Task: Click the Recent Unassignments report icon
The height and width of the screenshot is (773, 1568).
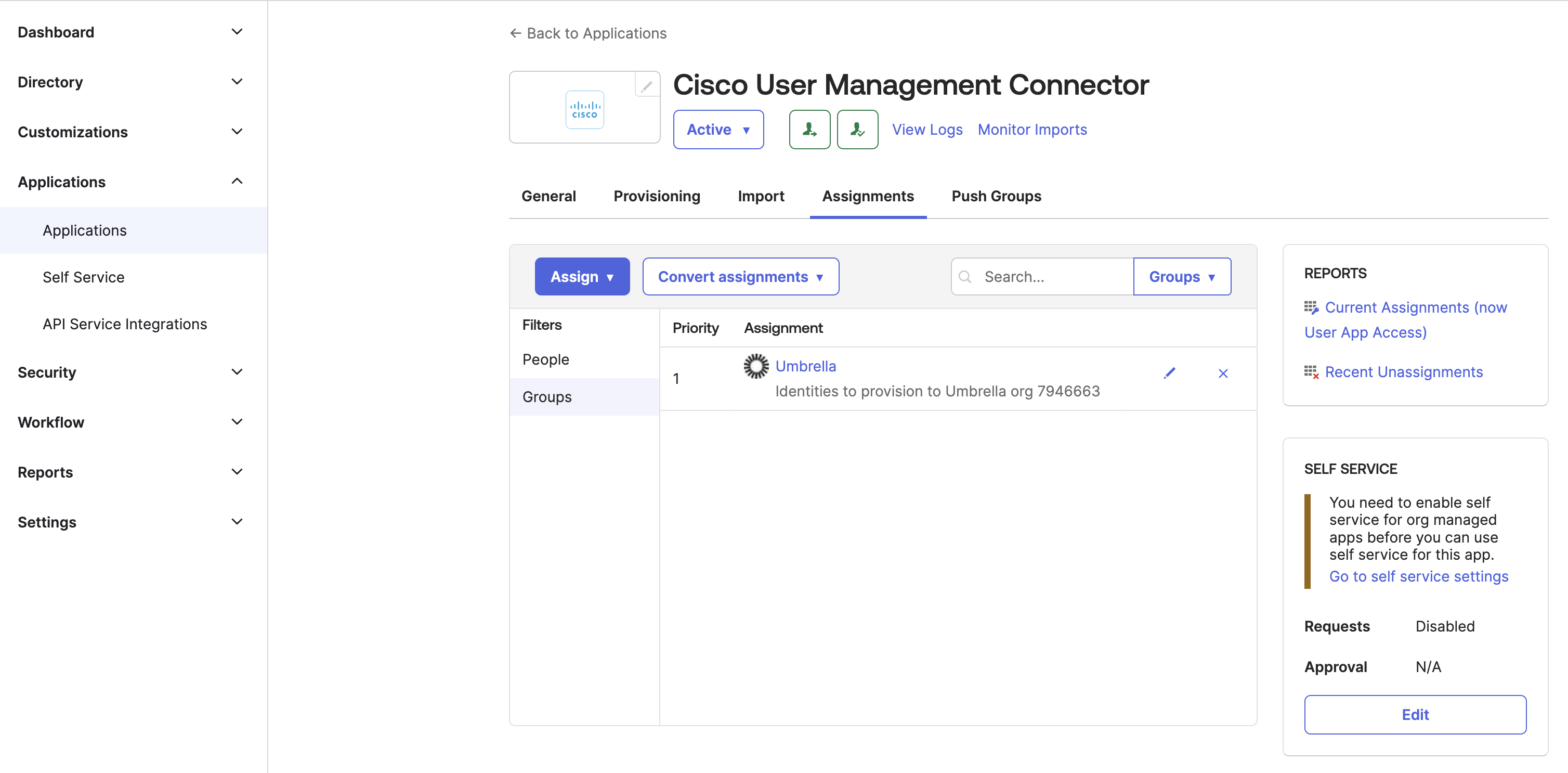Action: (x=1311, y=372)
